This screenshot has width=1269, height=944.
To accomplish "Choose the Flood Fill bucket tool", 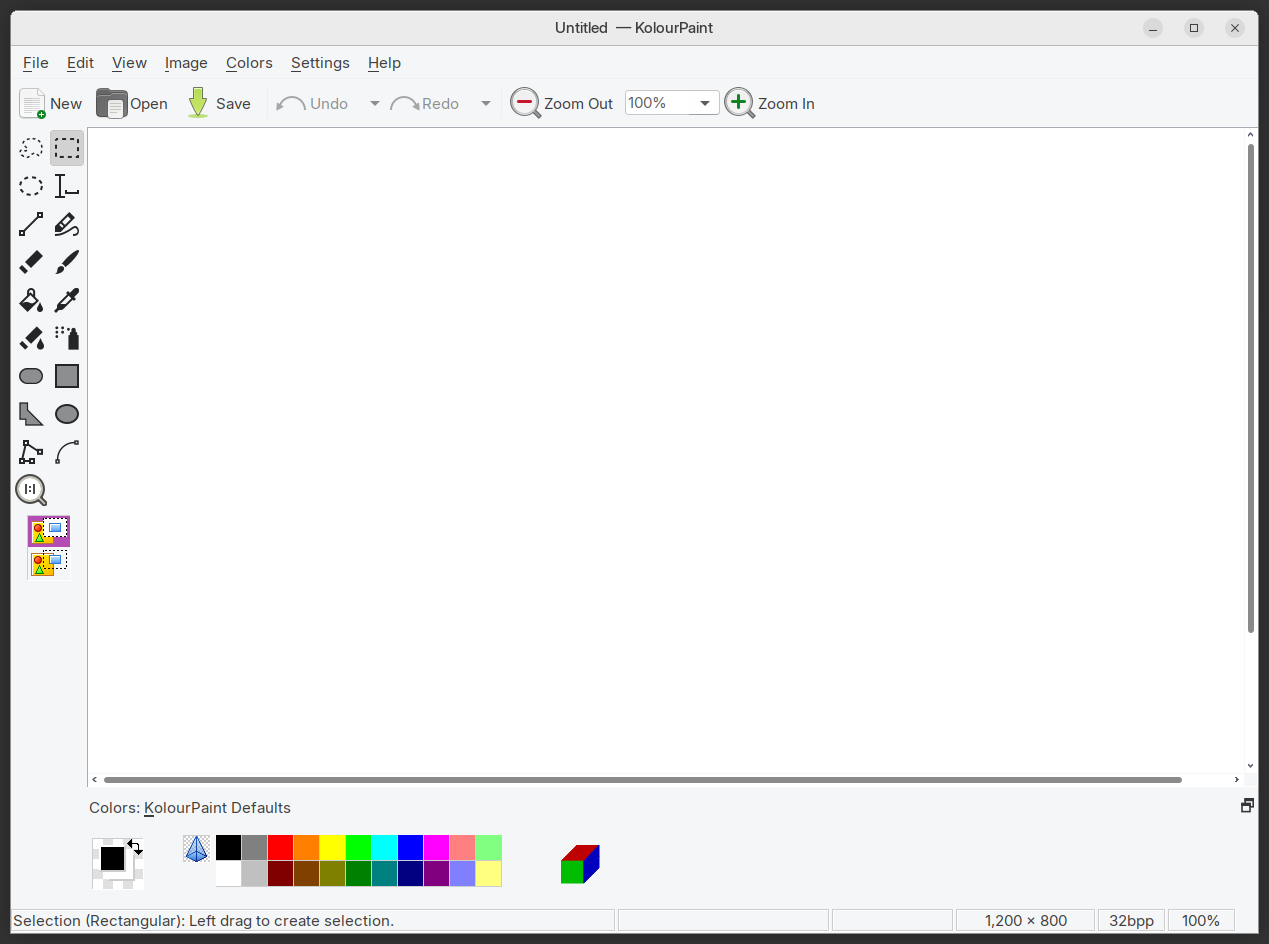I will click(31, 301).
